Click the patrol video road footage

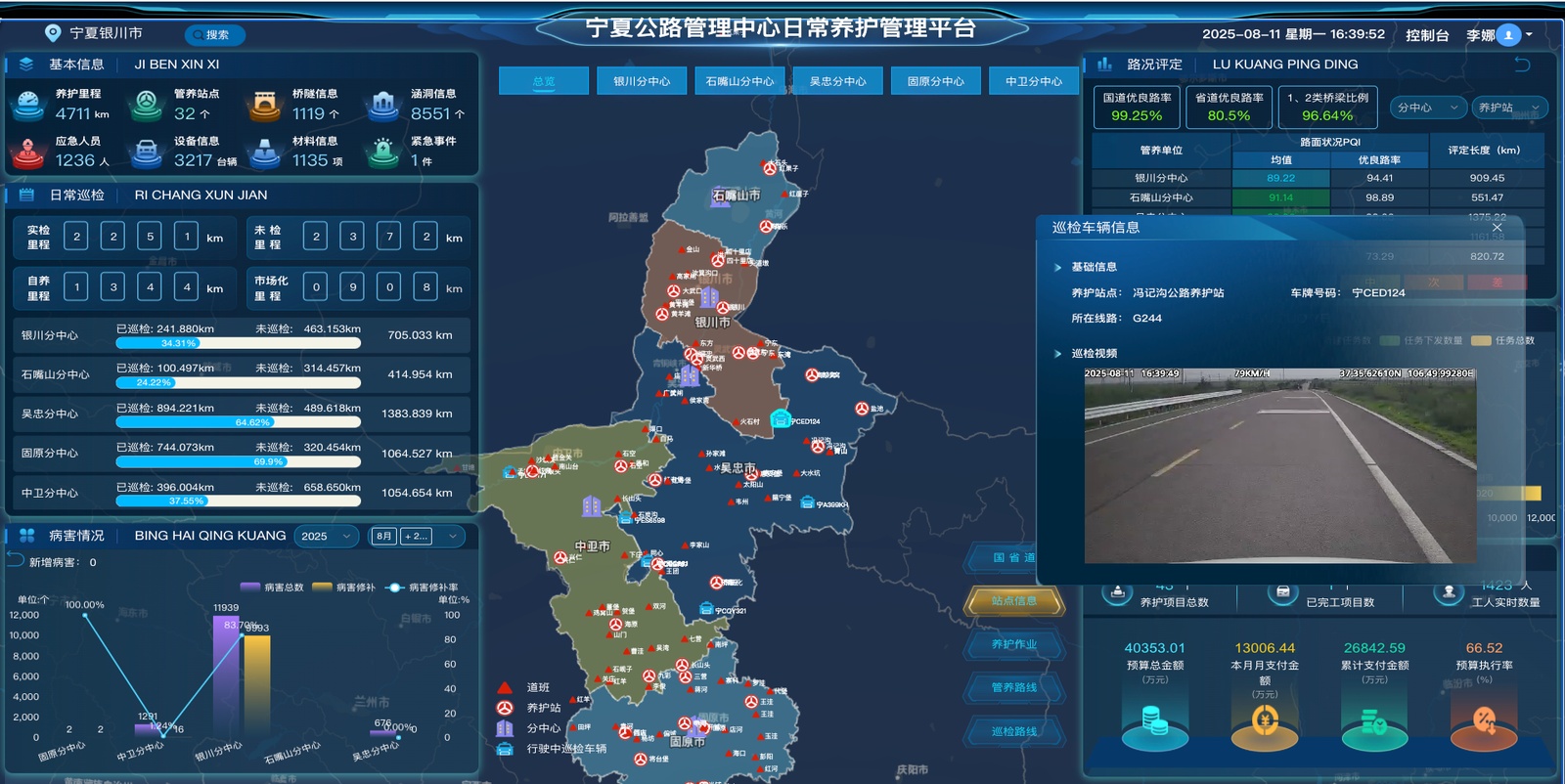pyautogui.click(x=1279, y=465)
